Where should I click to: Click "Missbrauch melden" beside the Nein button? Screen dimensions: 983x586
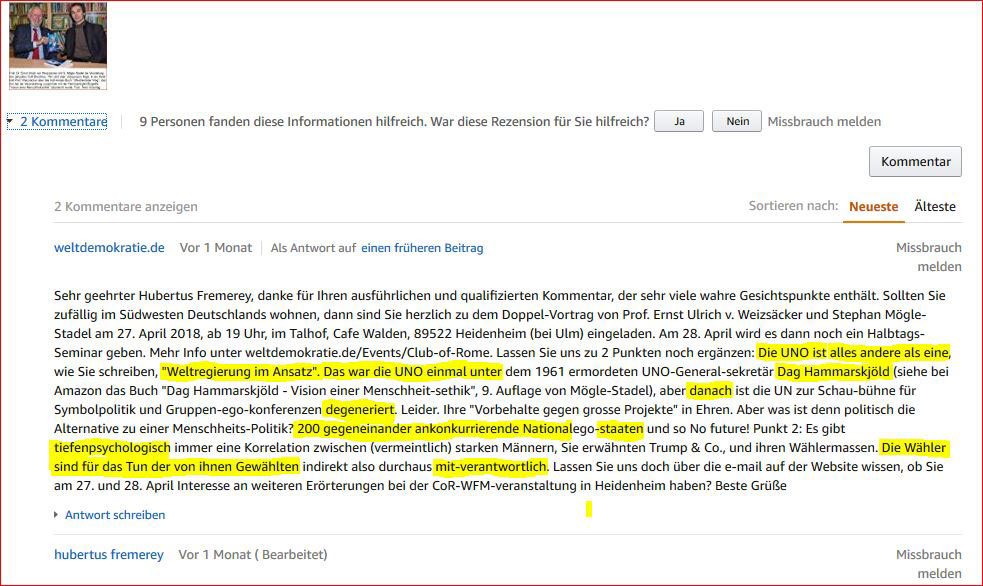[x=824, y=122]
